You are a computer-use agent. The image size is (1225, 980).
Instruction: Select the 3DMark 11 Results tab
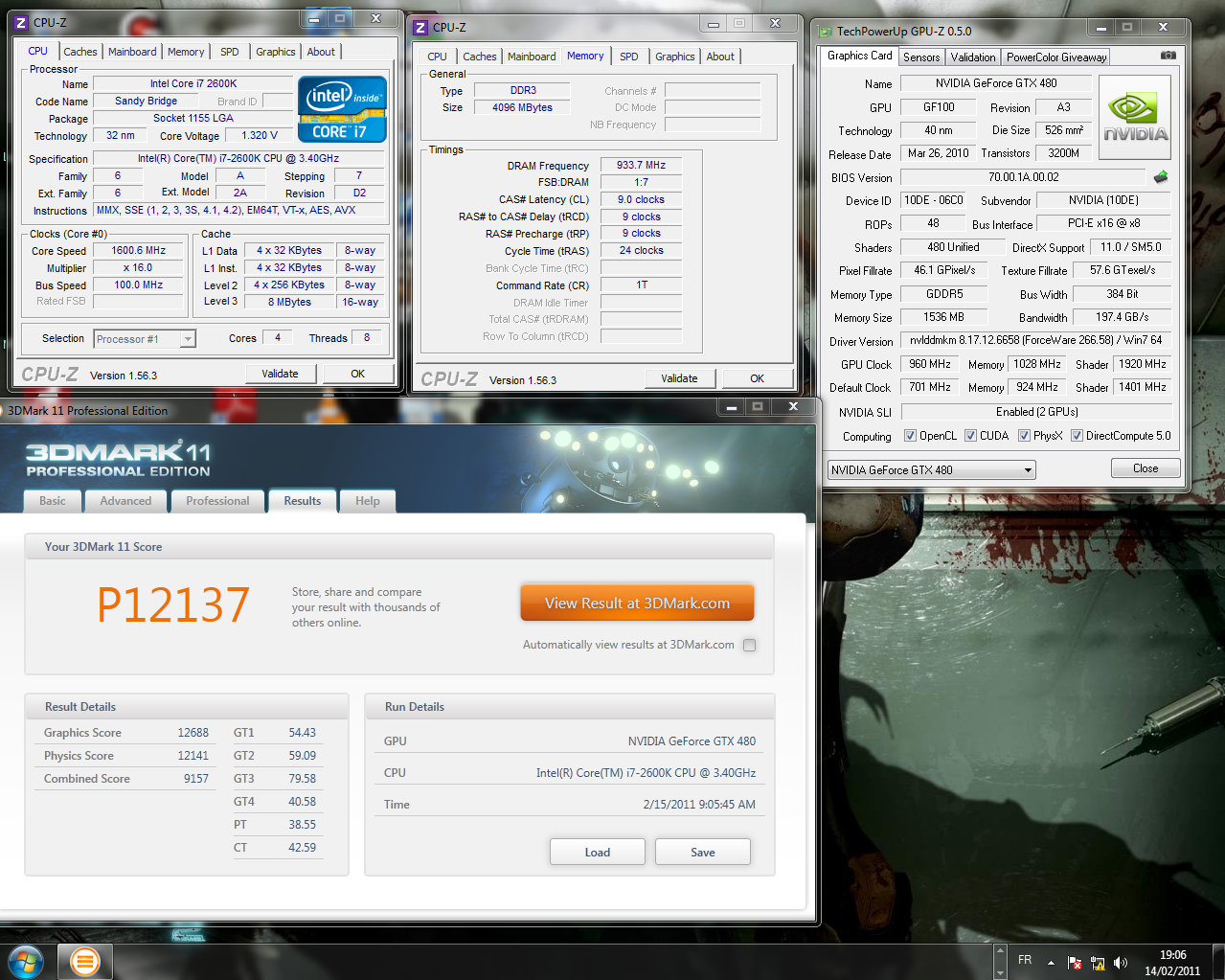[x=303, y=500]
